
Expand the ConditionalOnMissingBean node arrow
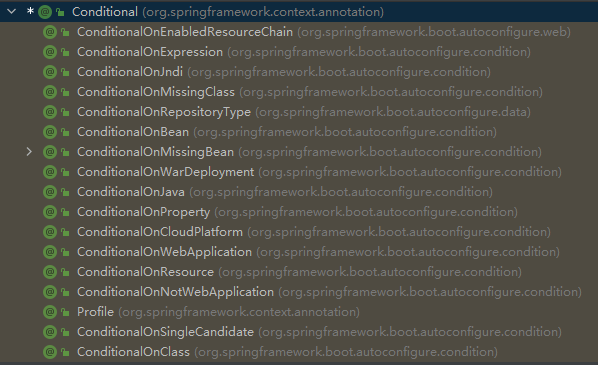point(29,152)
